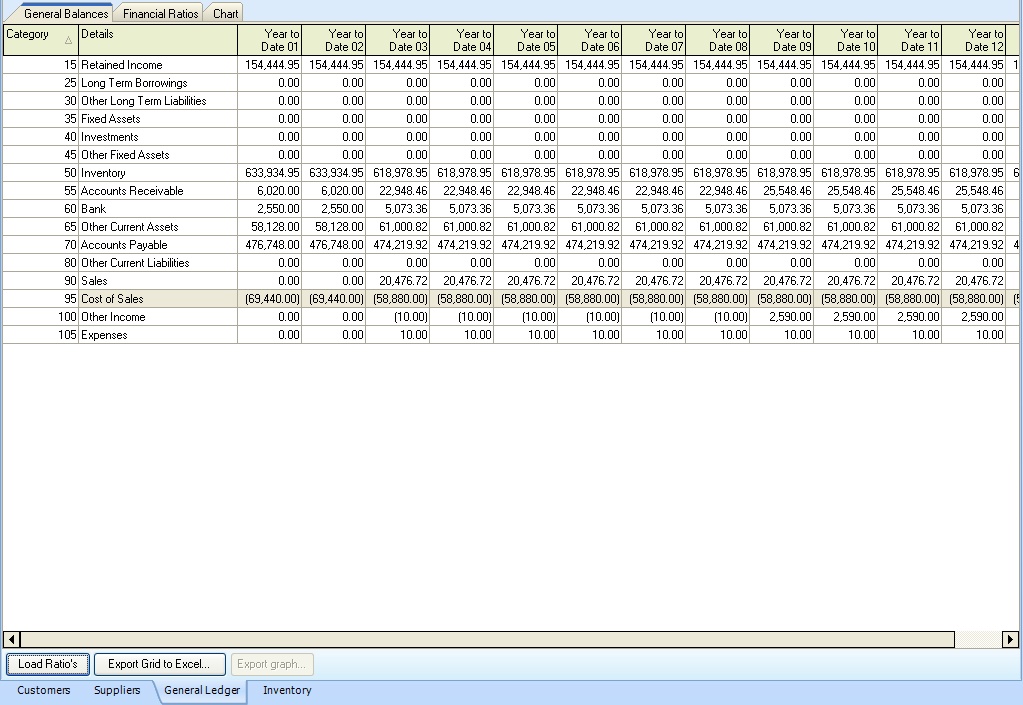
Task: Click Export Grid to Excel button
Action: 159,664
